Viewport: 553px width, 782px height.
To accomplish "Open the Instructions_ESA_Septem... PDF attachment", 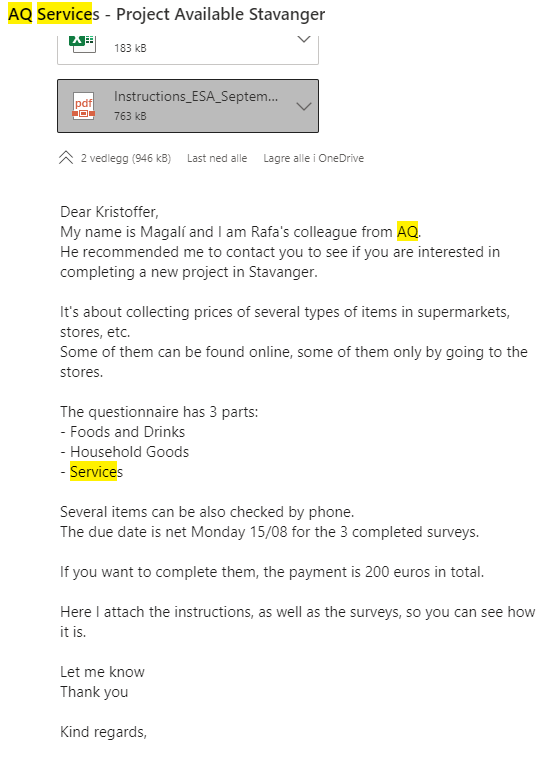I will pyautogui.click(x=188, y=106).
